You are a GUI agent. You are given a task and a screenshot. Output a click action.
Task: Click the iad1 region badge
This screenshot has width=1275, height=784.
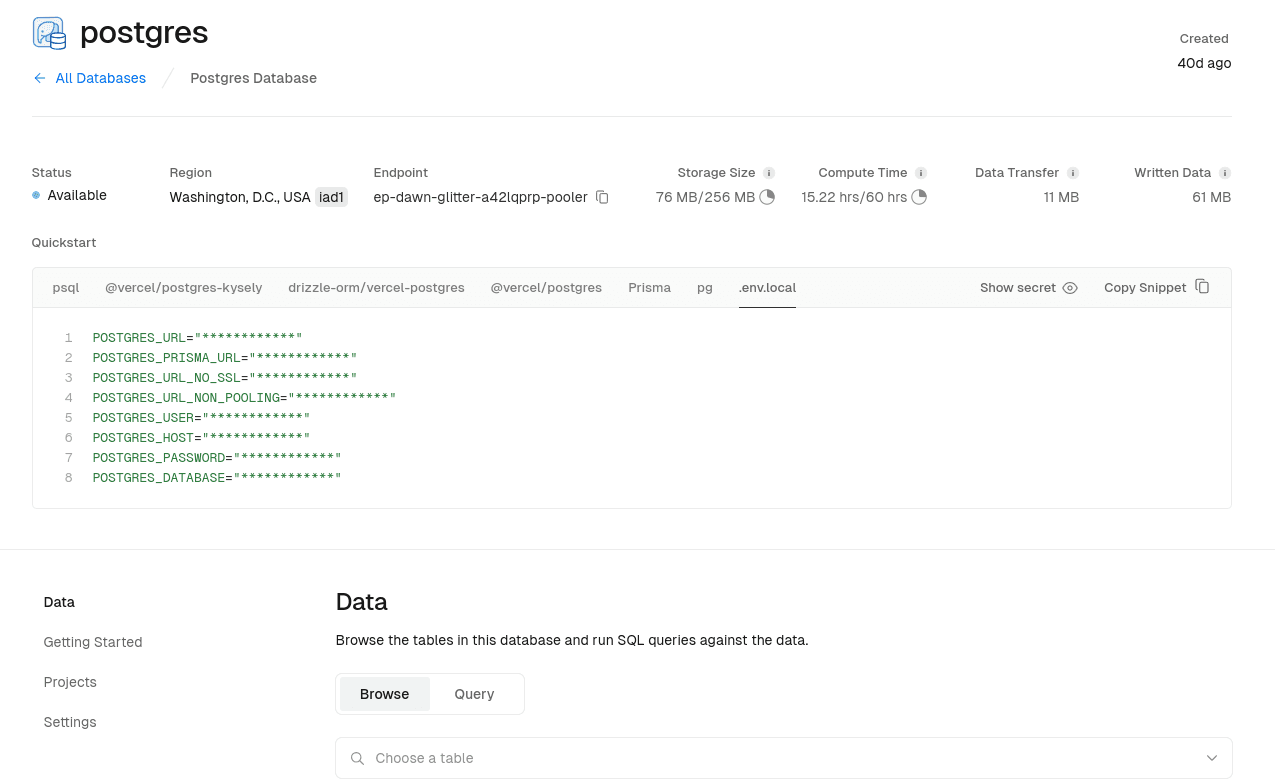click(331, 197)
